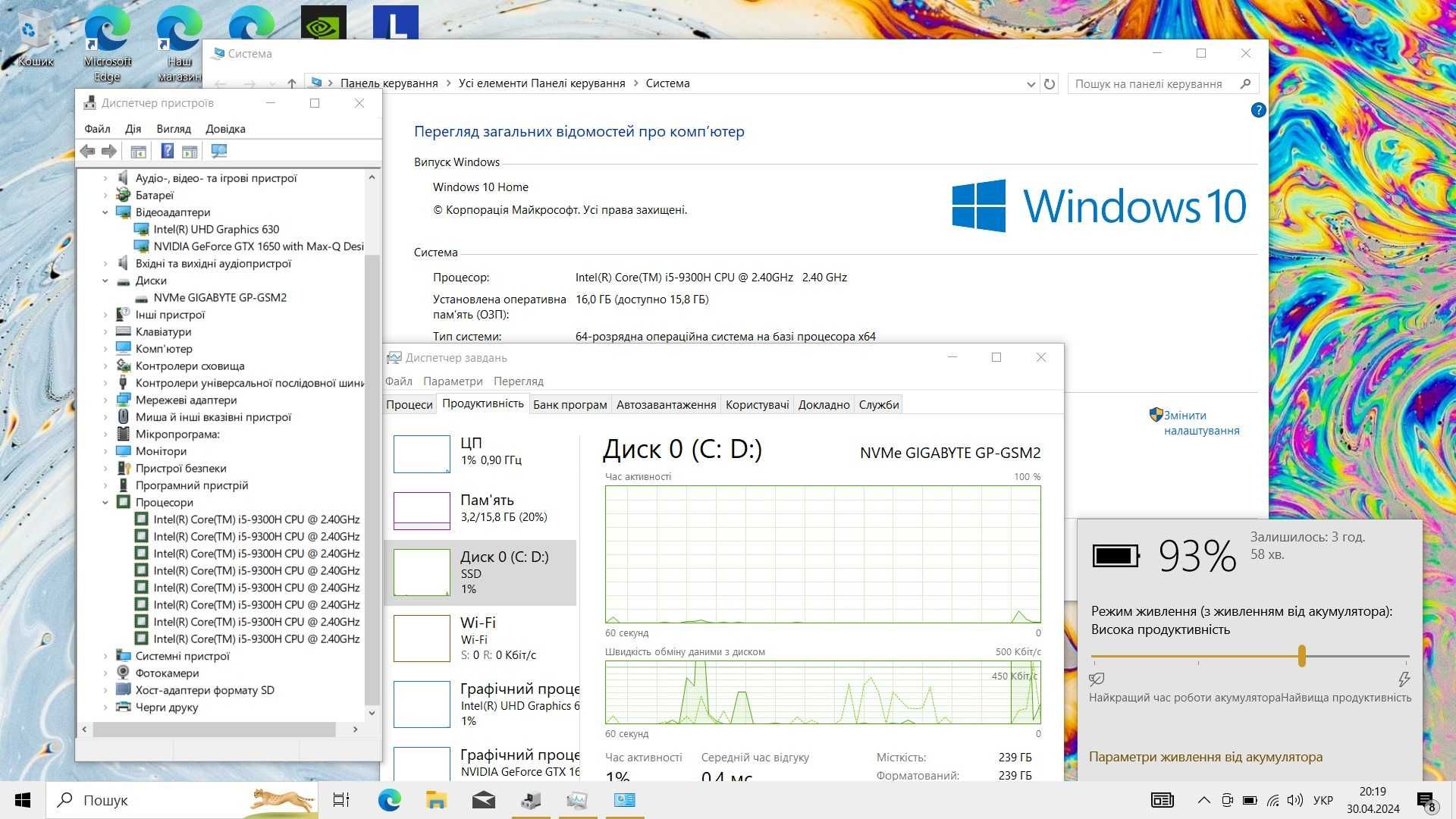Click the Продуктивність tab in Task Manager
The width and height of the screenshot is (1456, 819).
484,404
